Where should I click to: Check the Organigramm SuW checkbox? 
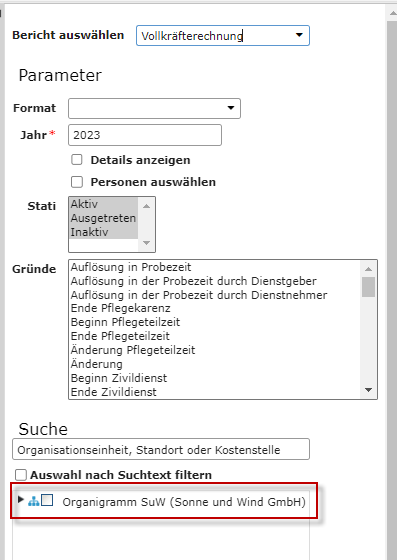47,500
